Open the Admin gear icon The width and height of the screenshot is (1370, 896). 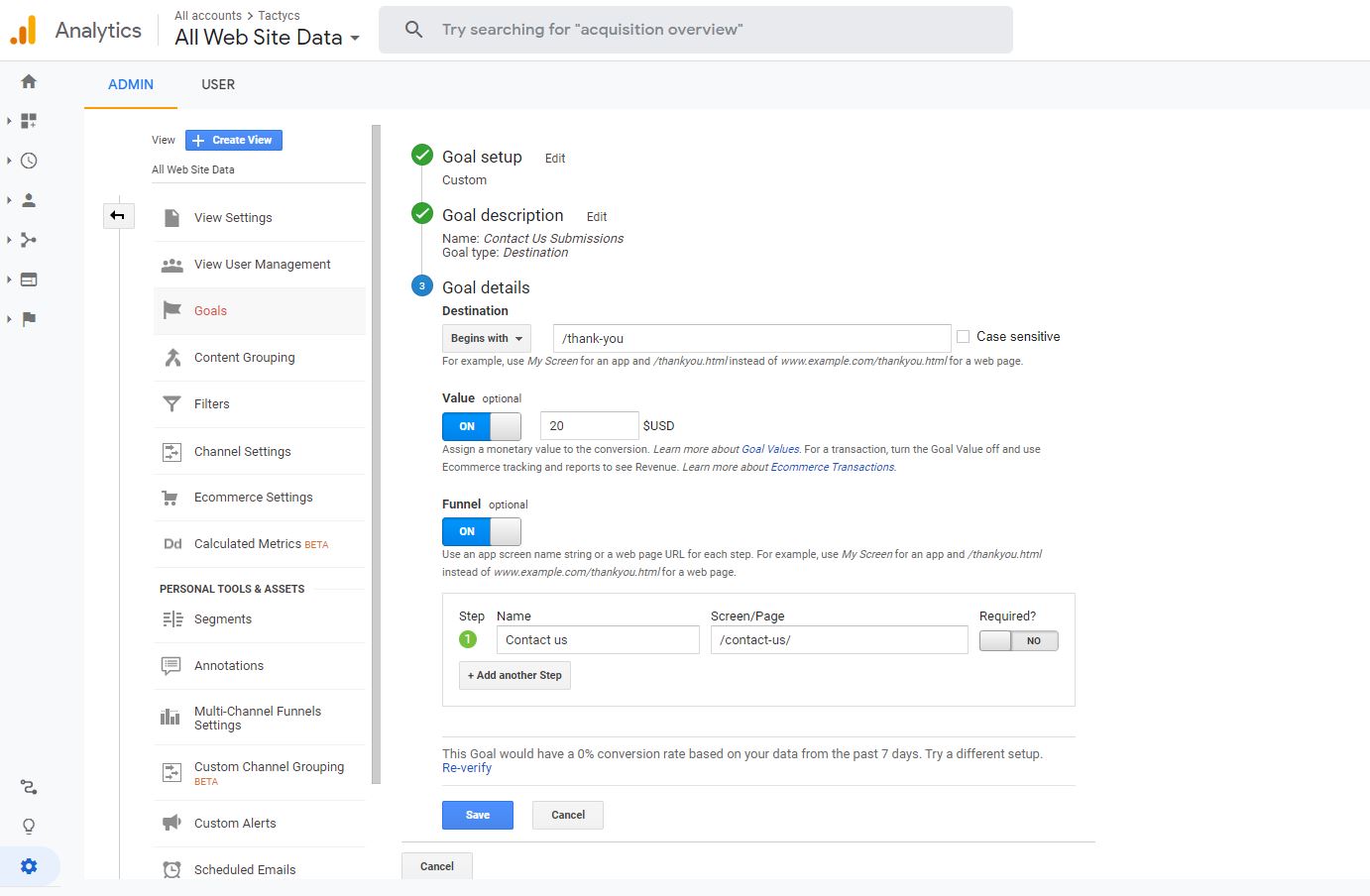(x=29, y=866)
